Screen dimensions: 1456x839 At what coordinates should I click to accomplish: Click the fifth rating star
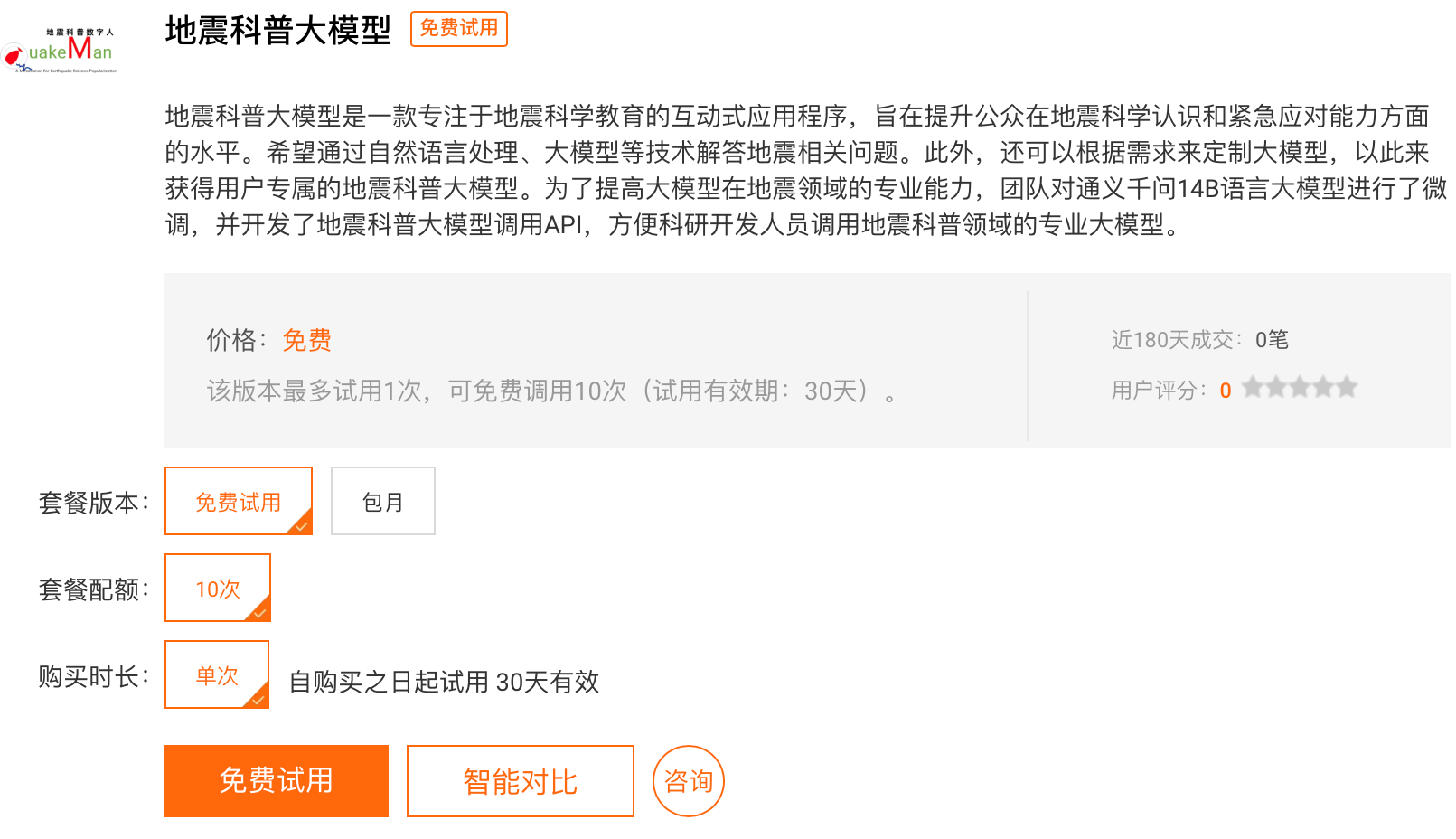[x=1347, y=388]
